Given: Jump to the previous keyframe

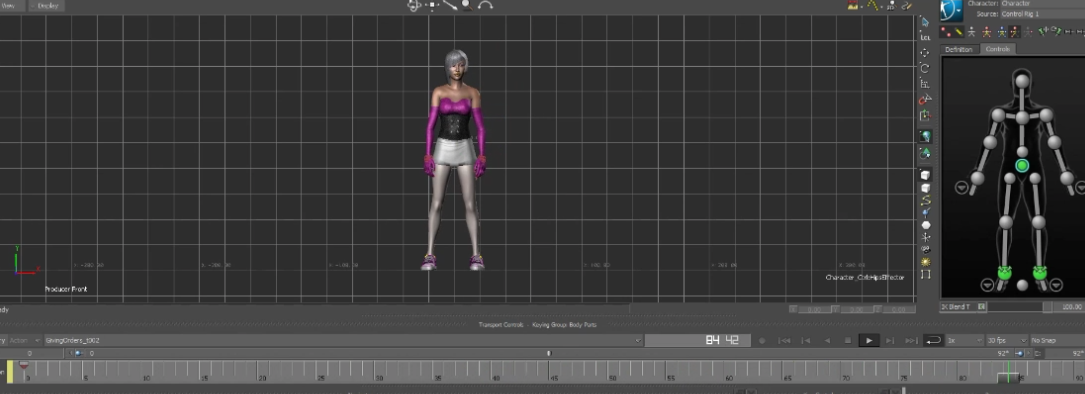Looking at the screenshot, I should pos(806,341).
